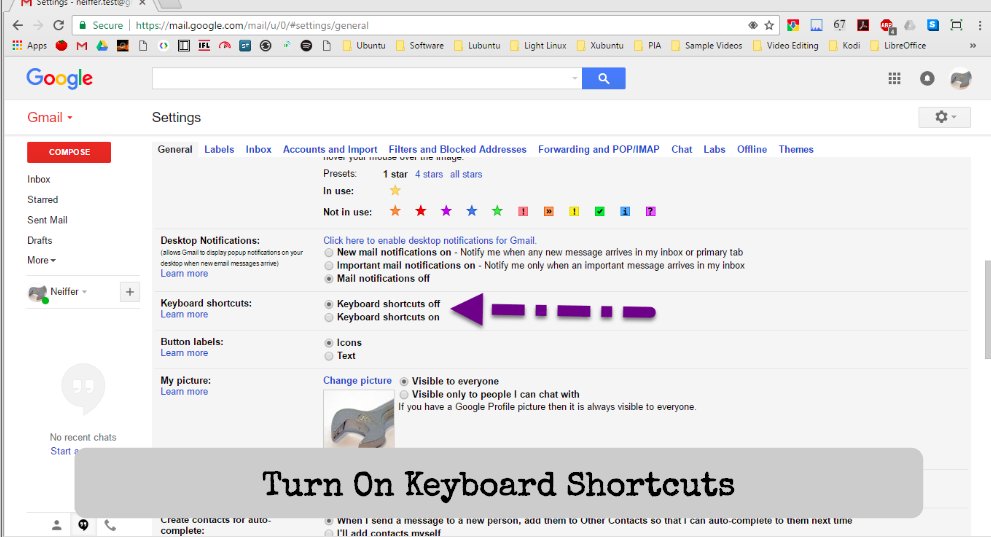Click the blue search button

pyautogui.click(x=604, y=78)
